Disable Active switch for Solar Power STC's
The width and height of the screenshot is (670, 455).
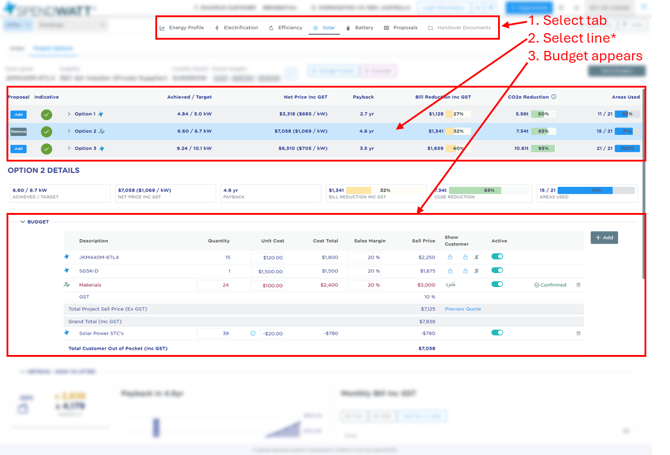tap(497, 333)
